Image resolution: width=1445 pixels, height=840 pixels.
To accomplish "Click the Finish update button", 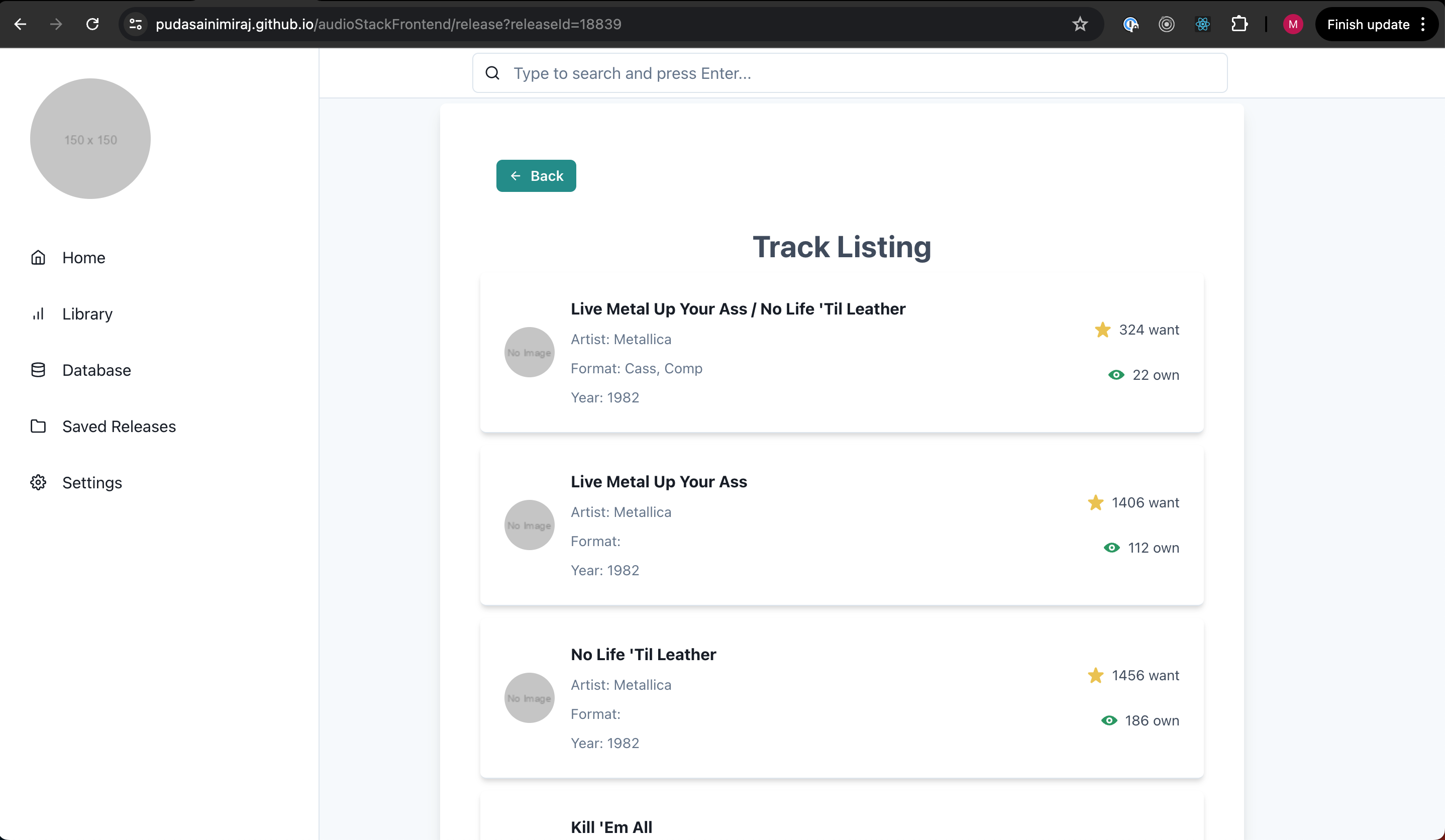I will tap(1368, 24).
